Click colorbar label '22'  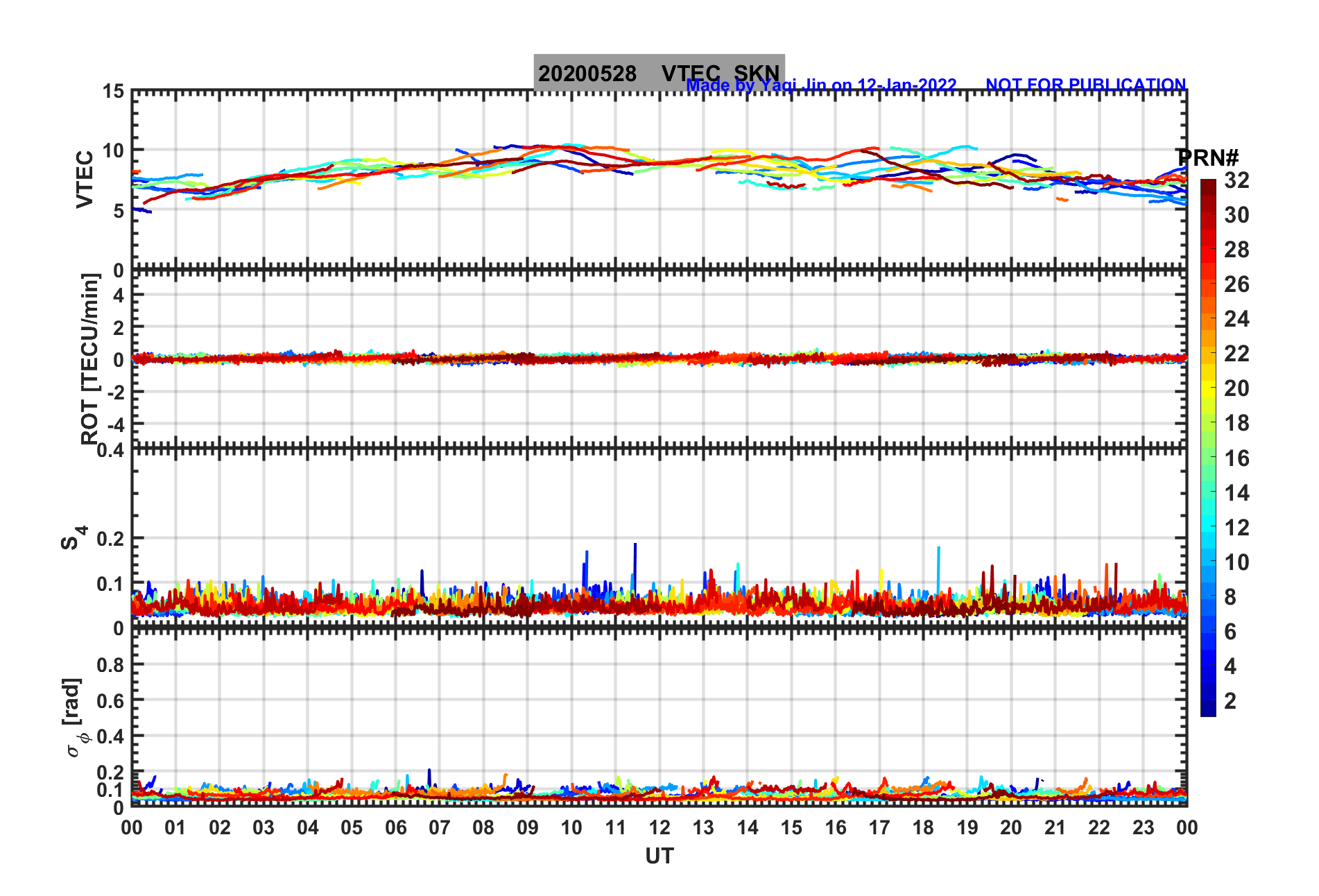point(1236,354)
